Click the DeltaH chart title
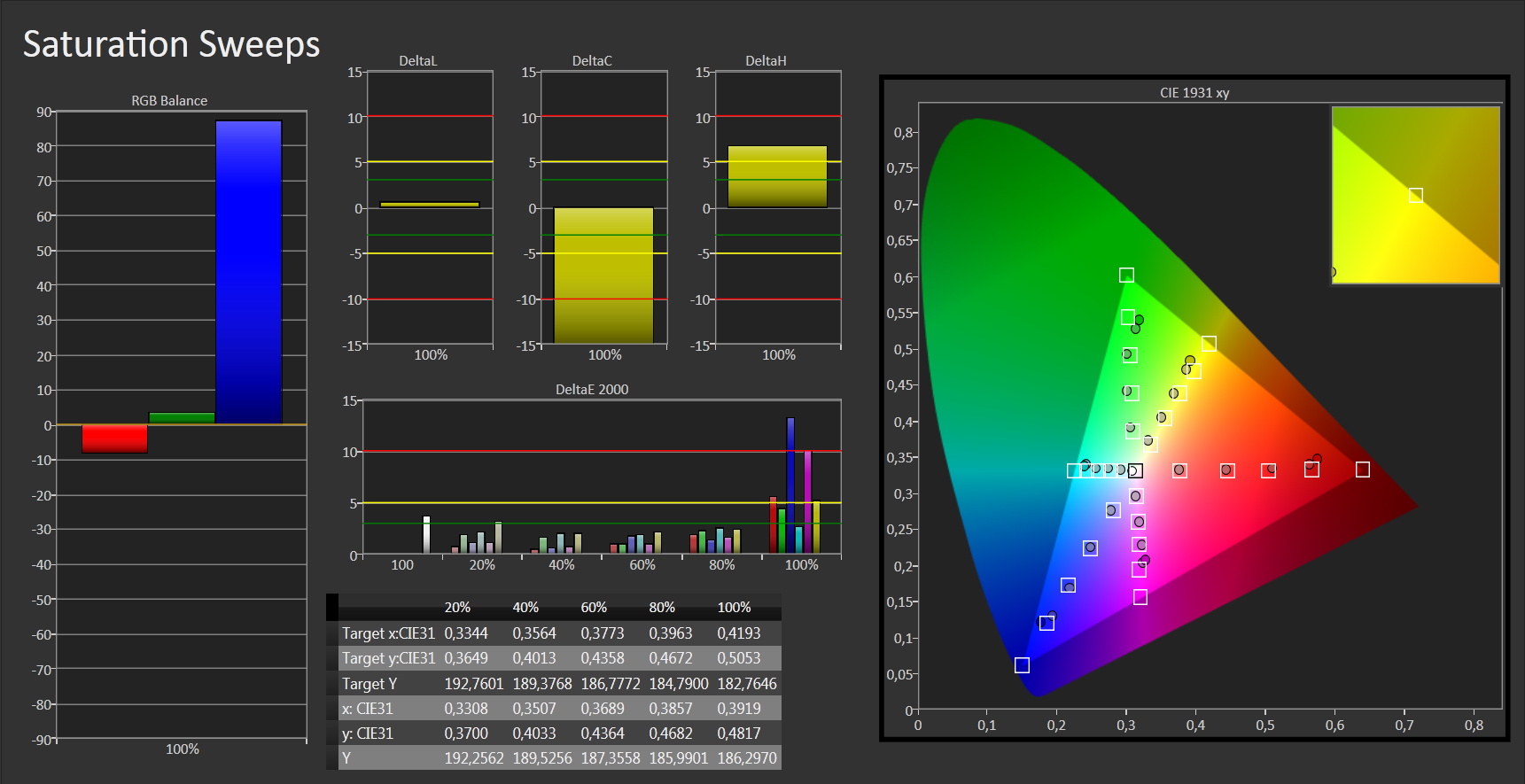The image size is (1525, 784). (x=766, y=61)
